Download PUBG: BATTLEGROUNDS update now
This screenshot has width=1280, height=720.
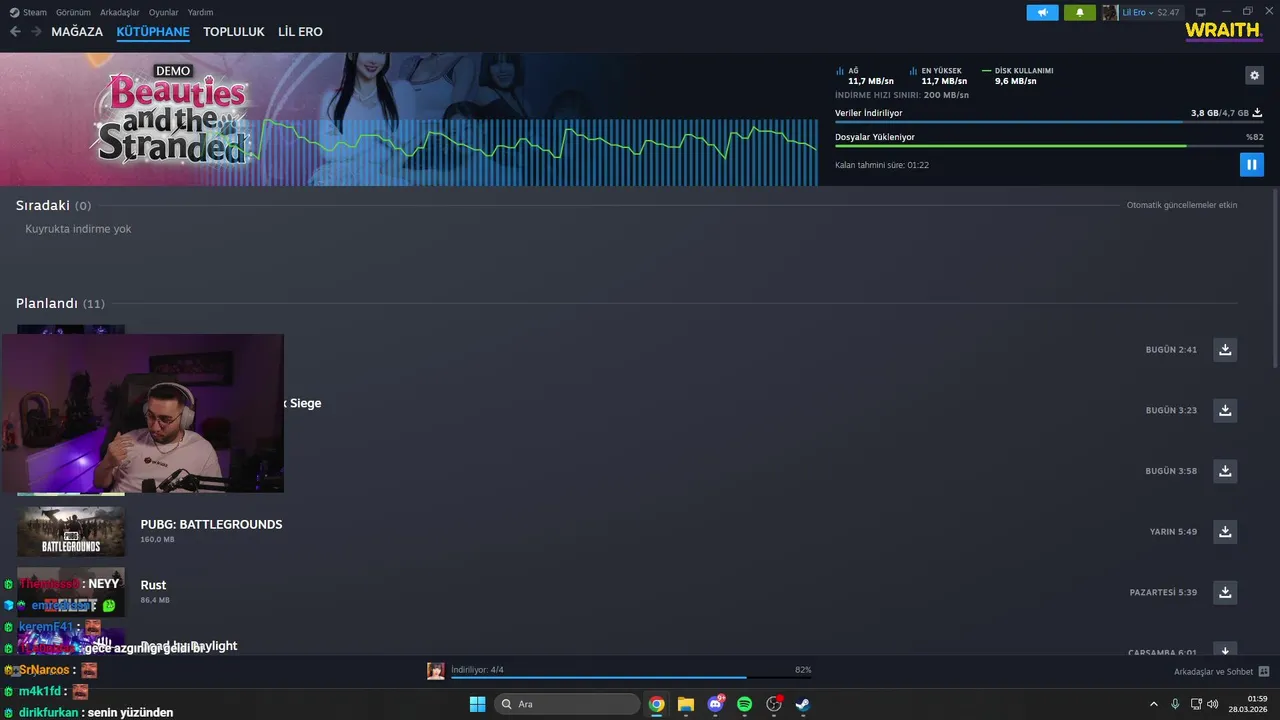(x=1225, y=531)
